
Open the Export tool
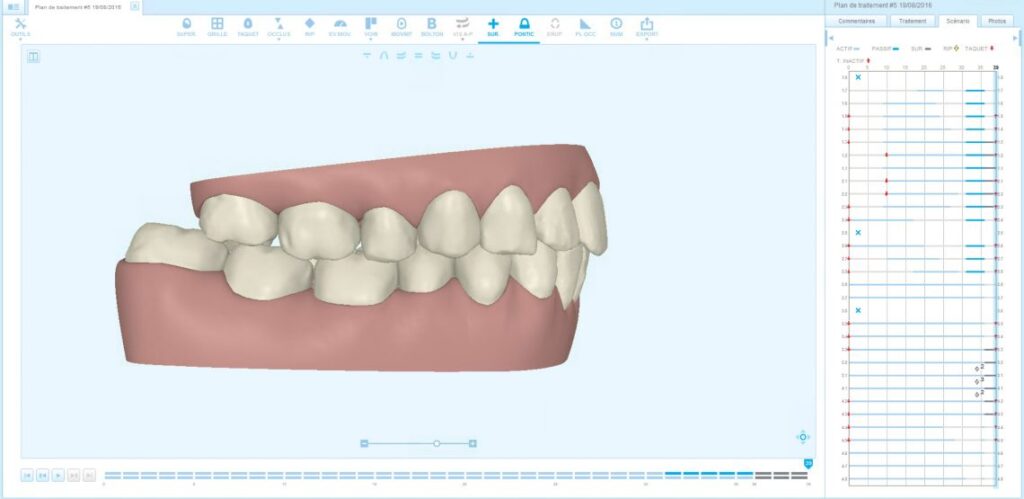pos(646,26)
